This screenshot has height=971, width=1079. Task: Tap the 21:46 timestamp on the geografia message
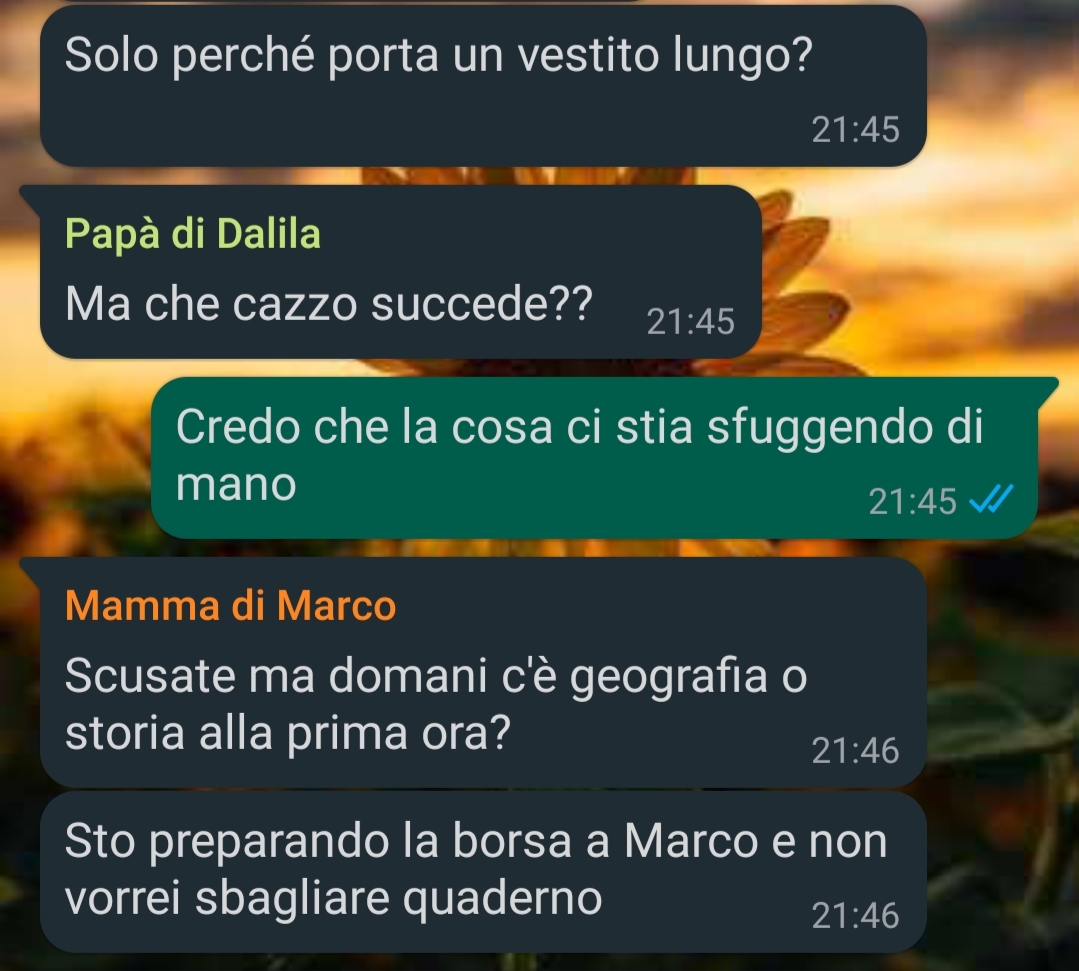coord(855,750)
